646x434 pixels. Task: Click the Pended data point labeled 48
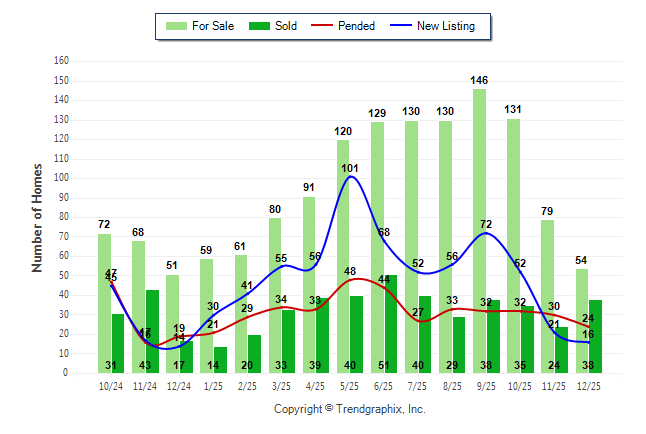[350, 279]
